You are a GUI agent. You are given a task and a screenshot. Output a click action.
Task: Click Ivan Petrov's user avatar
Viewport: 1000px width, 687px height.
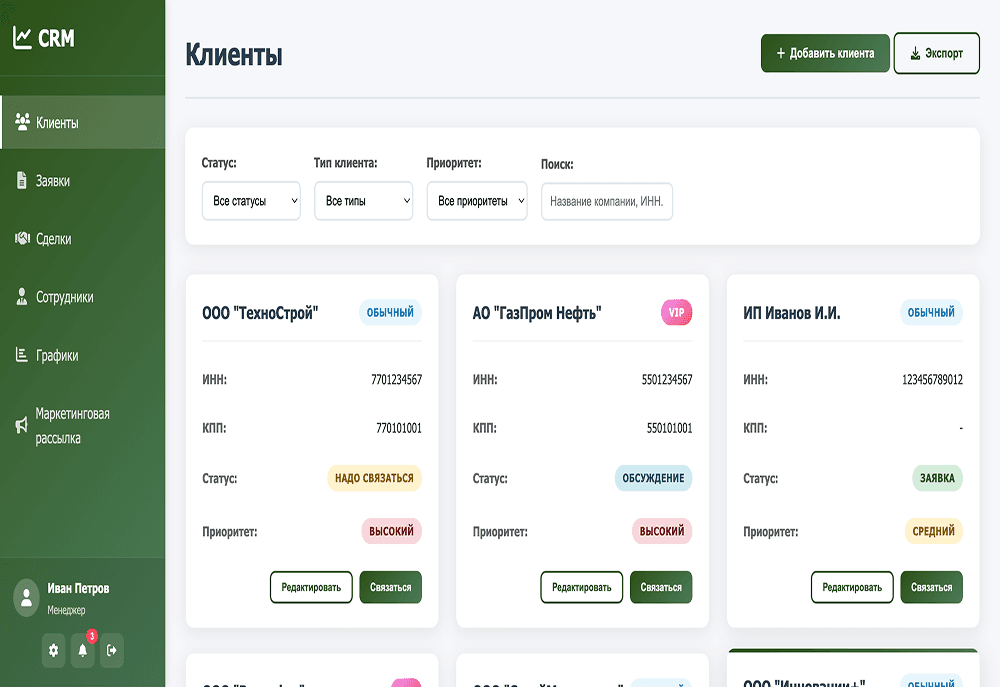click(x=26, y=598)
